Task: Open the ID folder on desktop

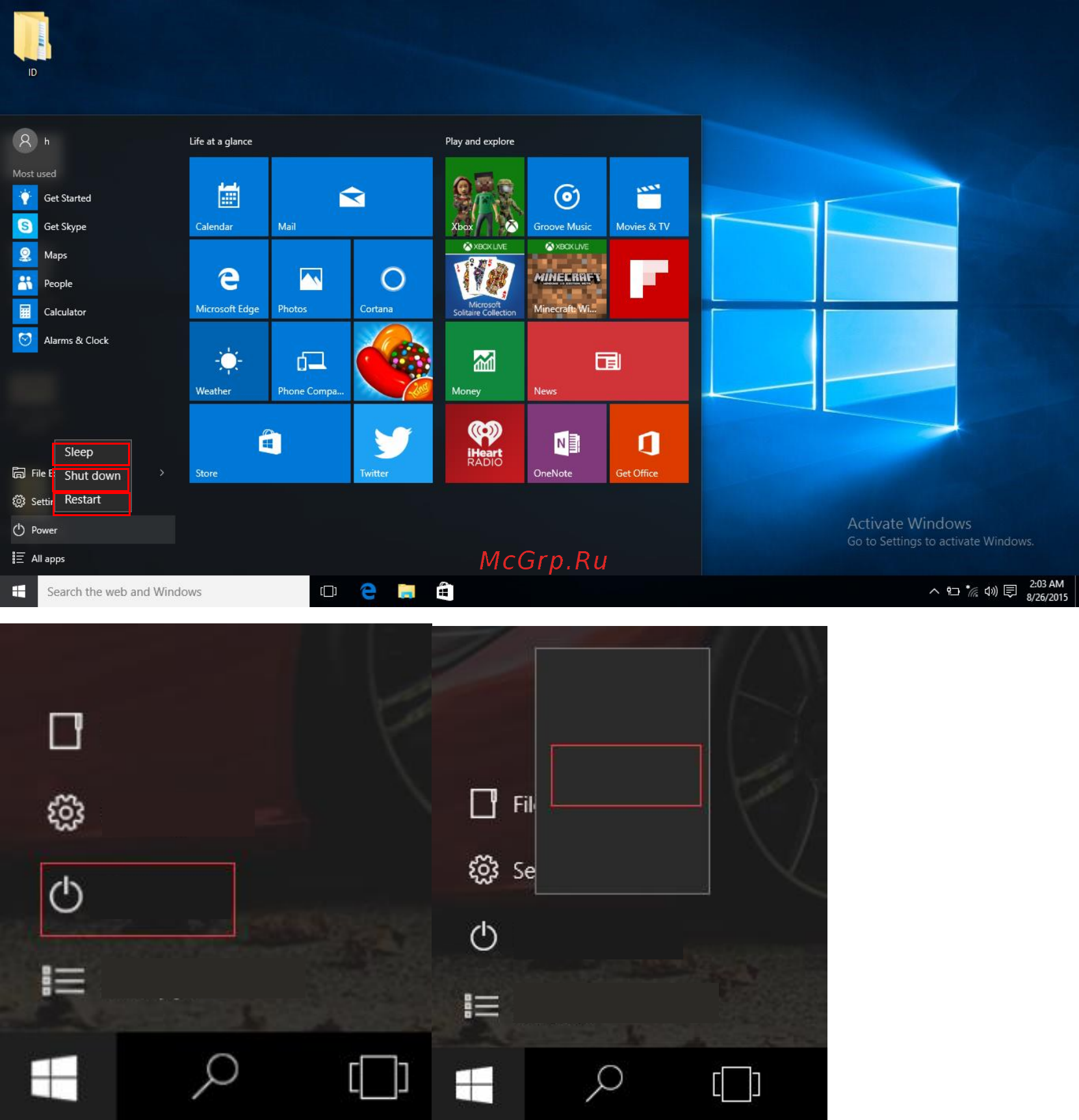Action: pyautogui.click(x=32, y=43)
